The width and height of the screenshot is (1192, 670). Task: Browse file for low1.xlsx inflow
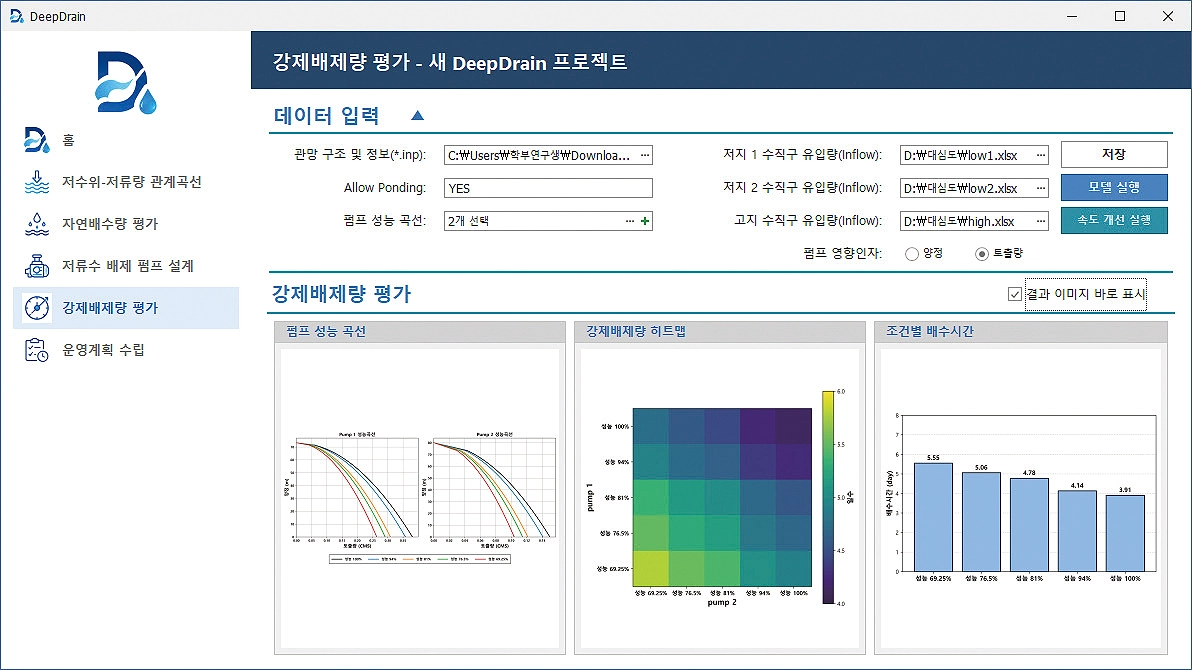click(x=1041, y=155)
